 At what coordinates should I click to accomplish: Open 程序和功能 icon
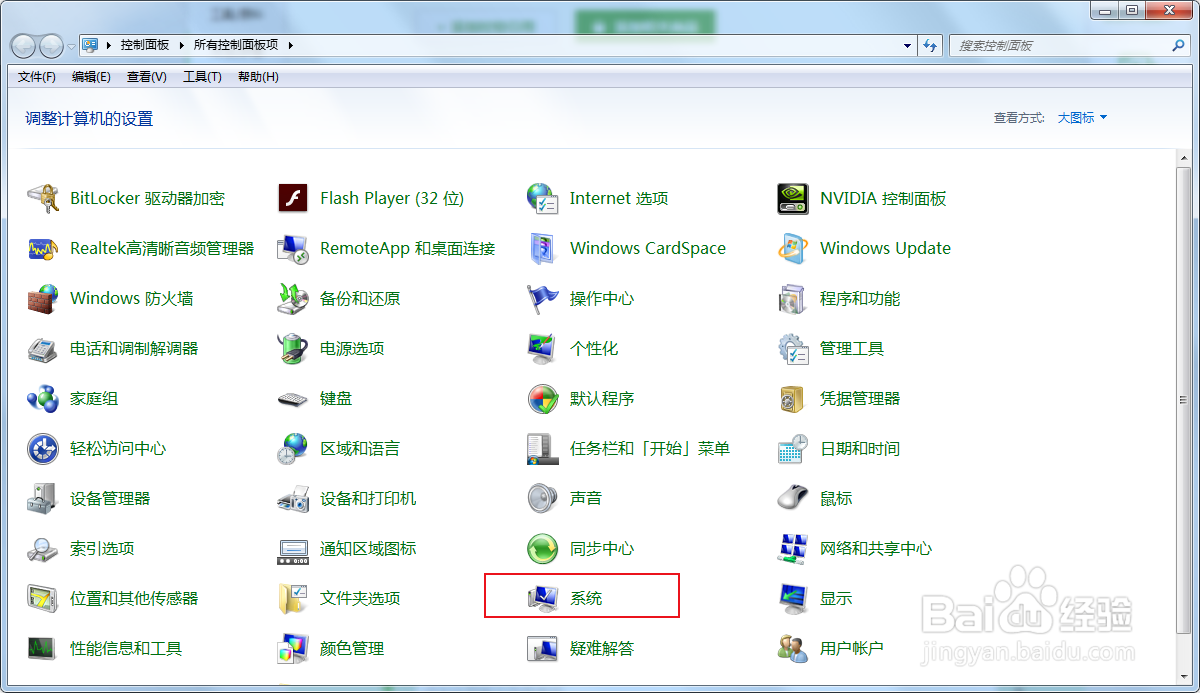793,298
